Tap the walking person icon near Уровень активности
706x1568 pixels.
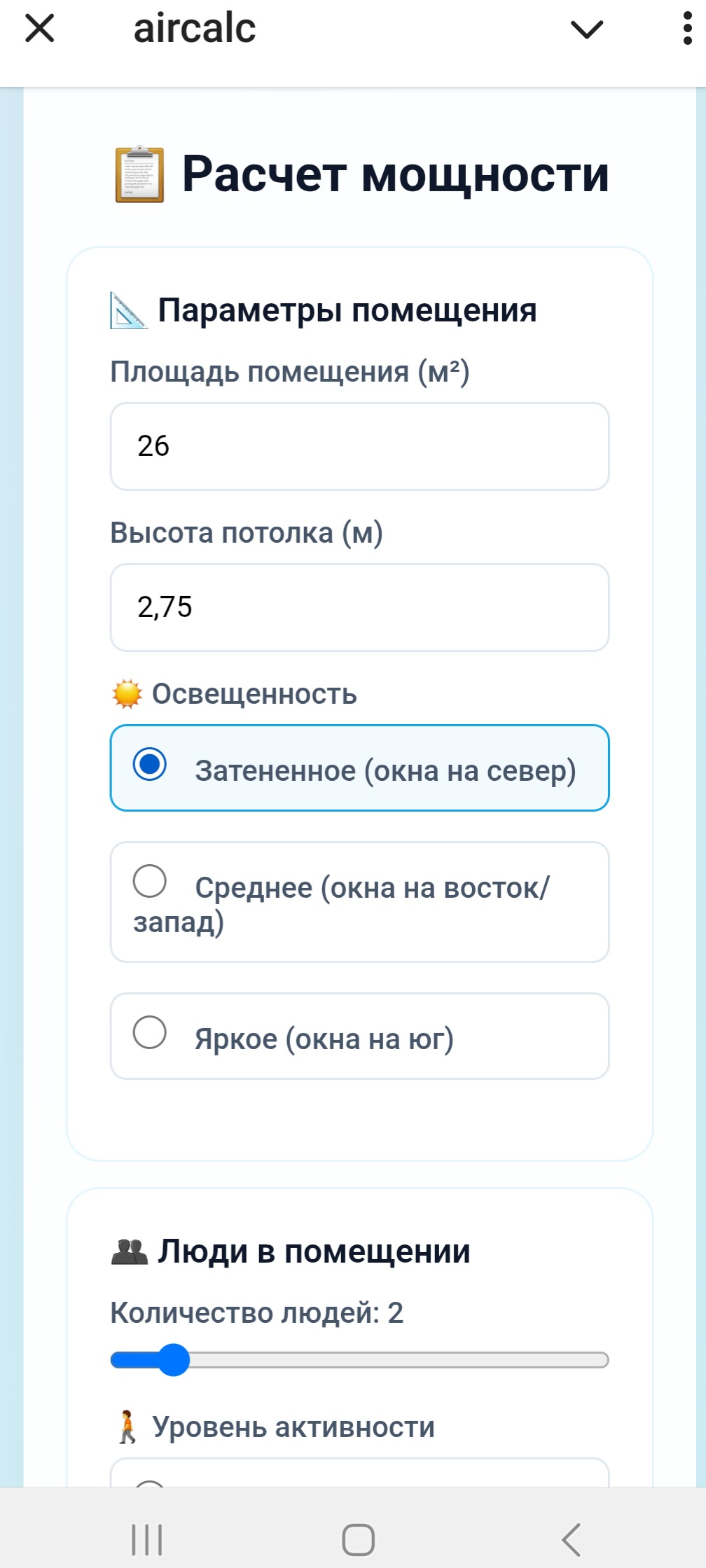click(128, 1426)
